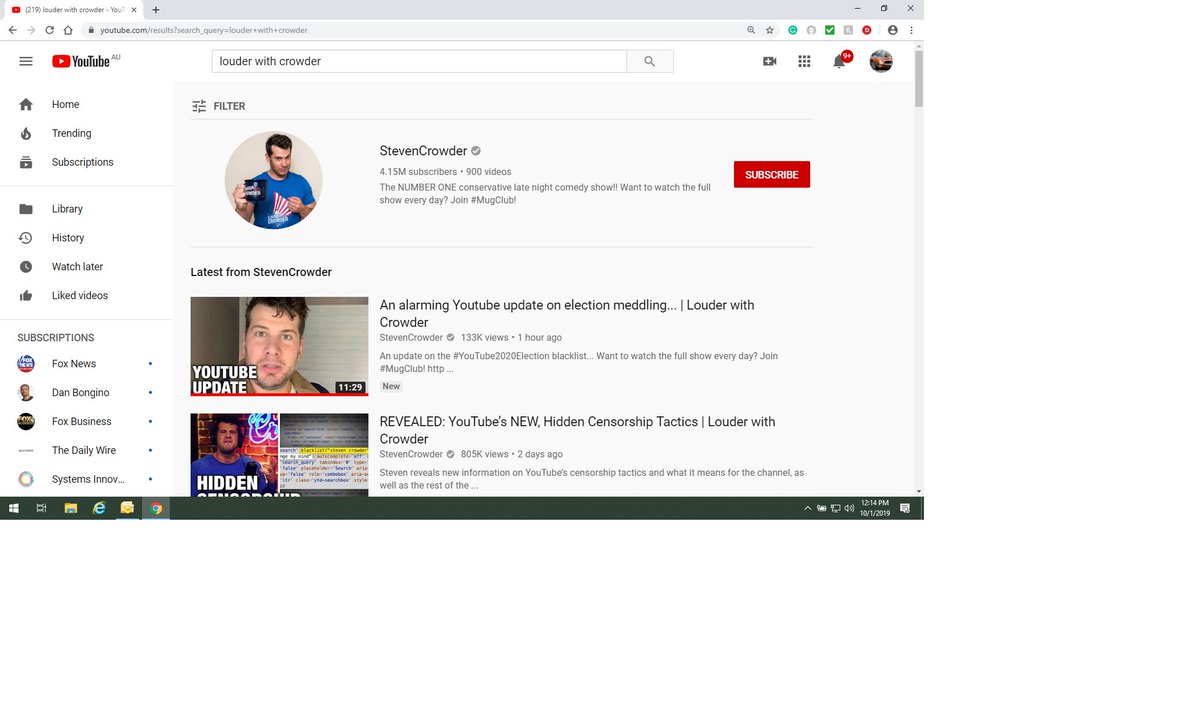1200x708 pixels.
Task: Click the Watch later clock icon
Action: coord(26,267)
